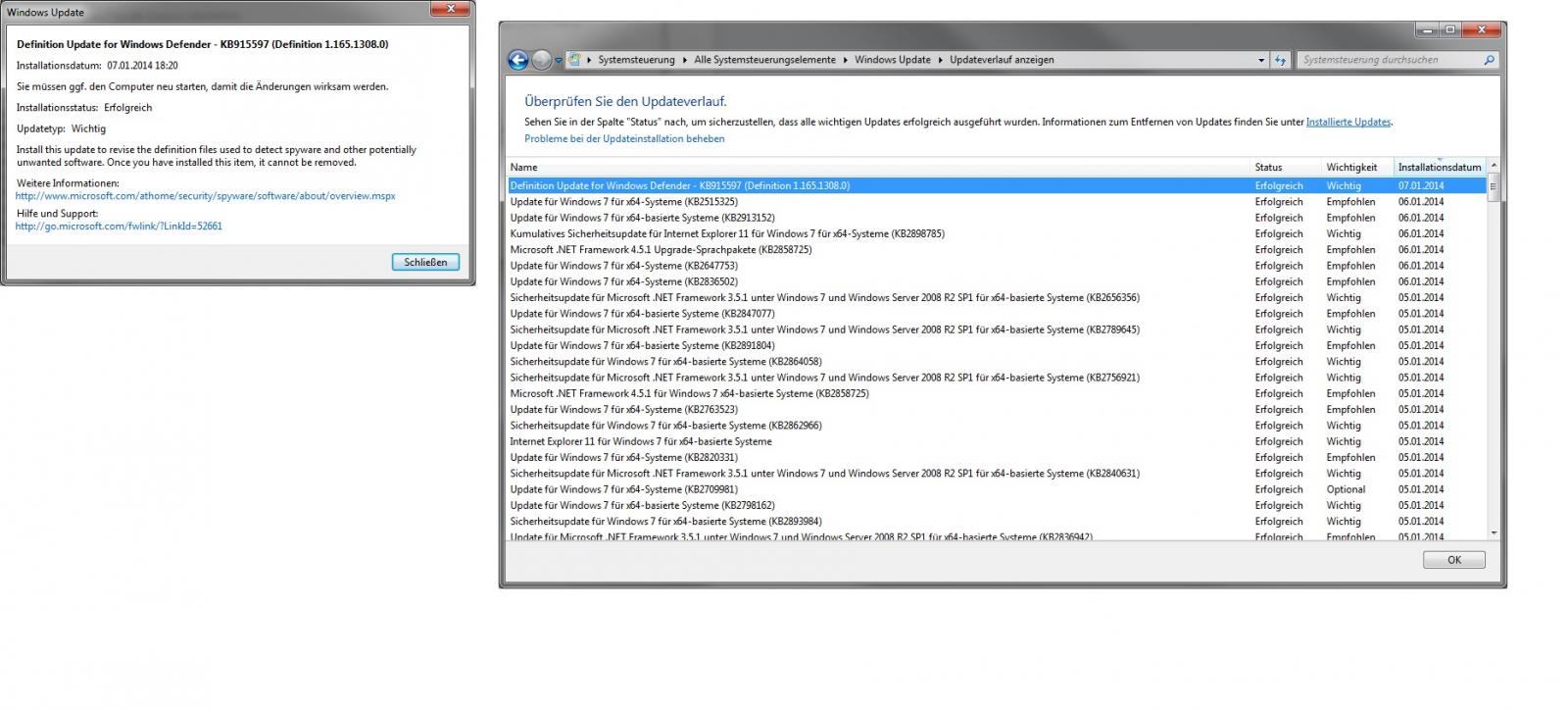The height and width of the screenshot is (709, 1568).
Task: Click scrollbar up arrow in update list
Action: point(1494,166)
